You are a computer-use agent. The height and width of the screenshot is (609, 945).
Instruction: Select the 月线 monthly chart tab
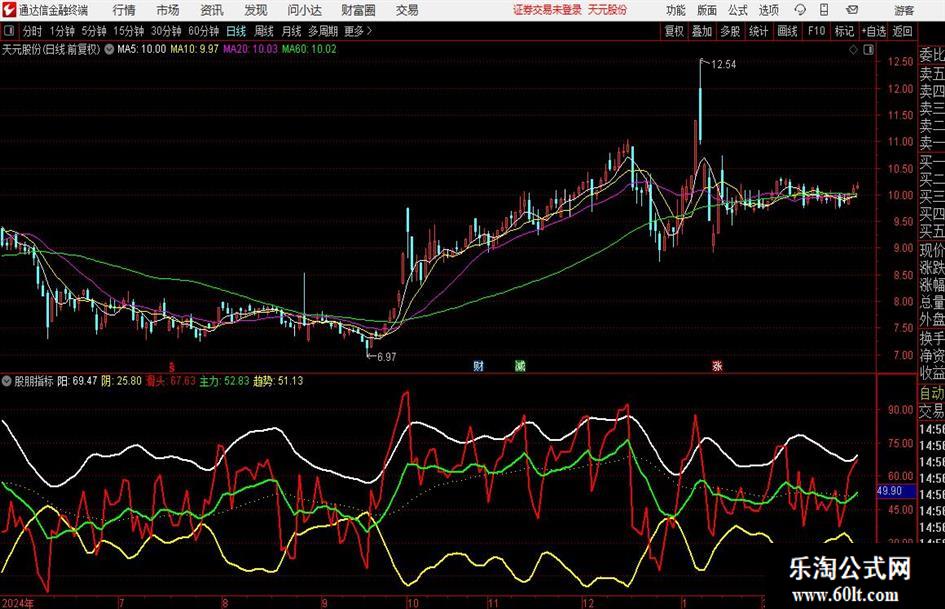point(291,31)
